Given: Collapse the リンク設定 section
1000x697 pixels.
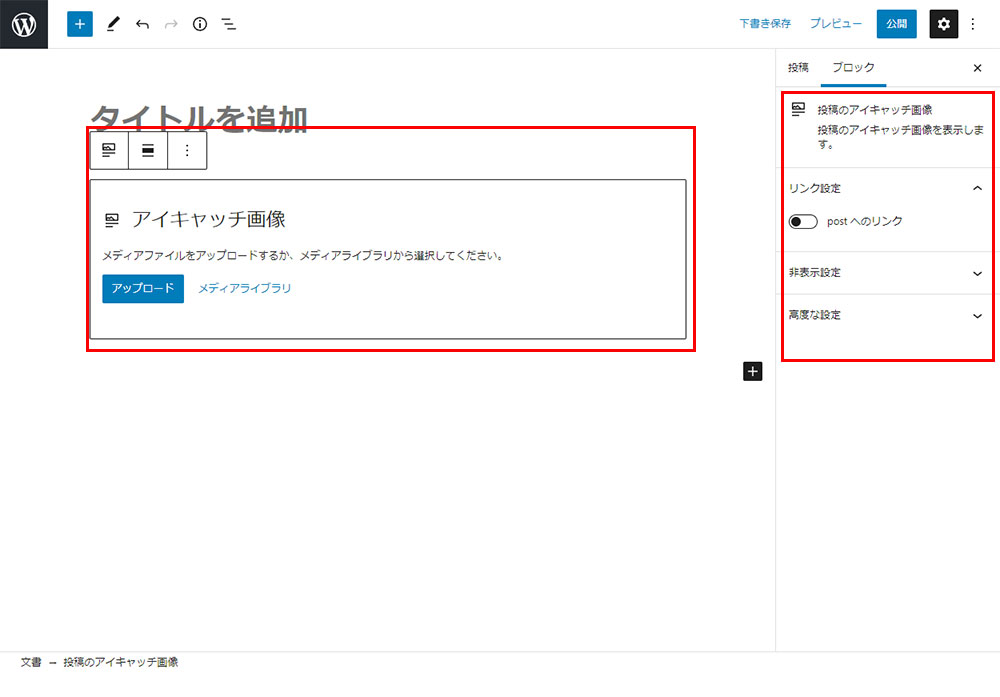Looking at the screenshot, I should click(888, 188).
